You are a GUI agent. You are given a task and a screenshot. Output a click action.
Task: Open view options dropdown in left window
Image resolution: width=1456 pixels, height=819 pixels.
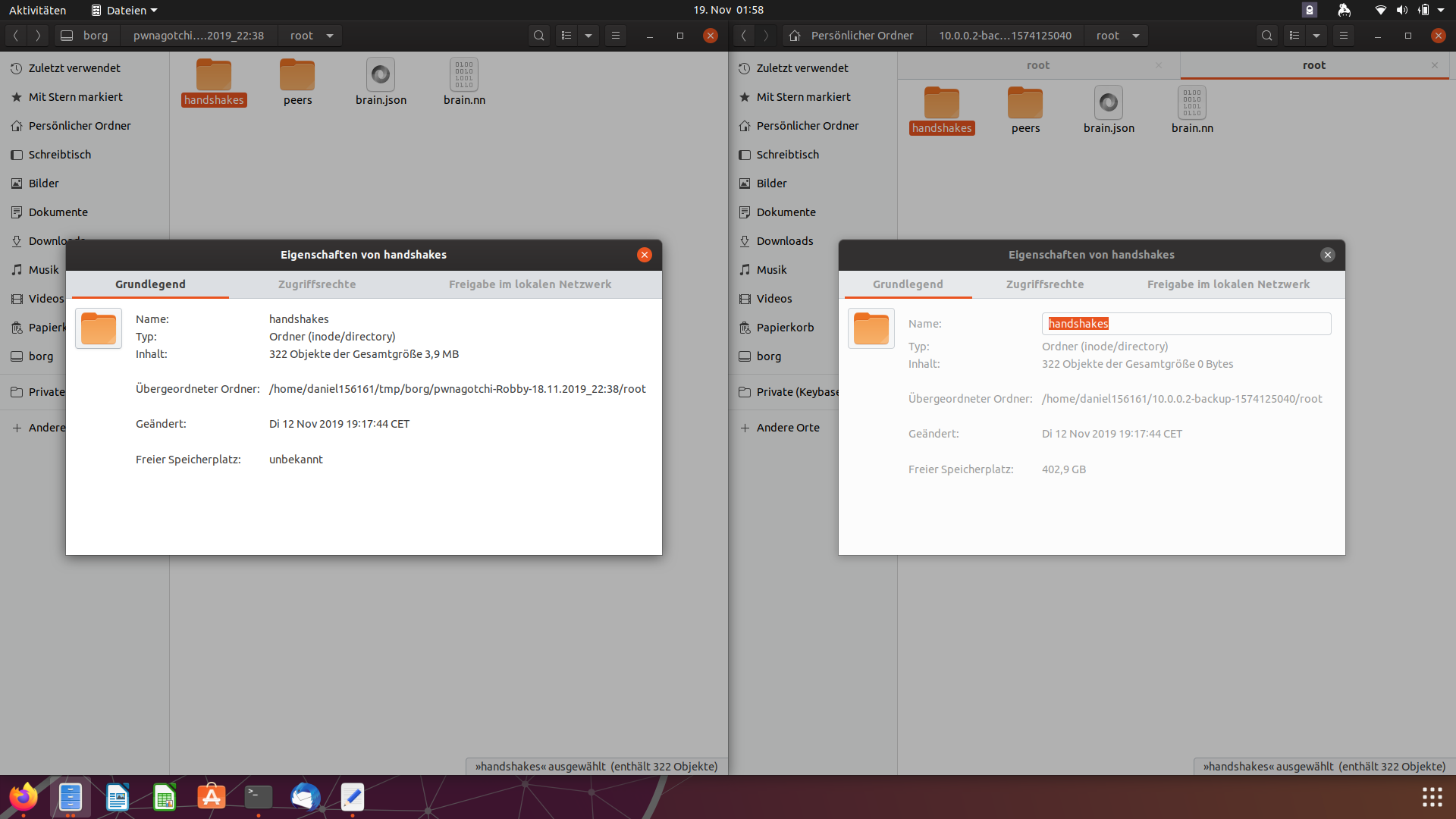click(x=588, y=36)
